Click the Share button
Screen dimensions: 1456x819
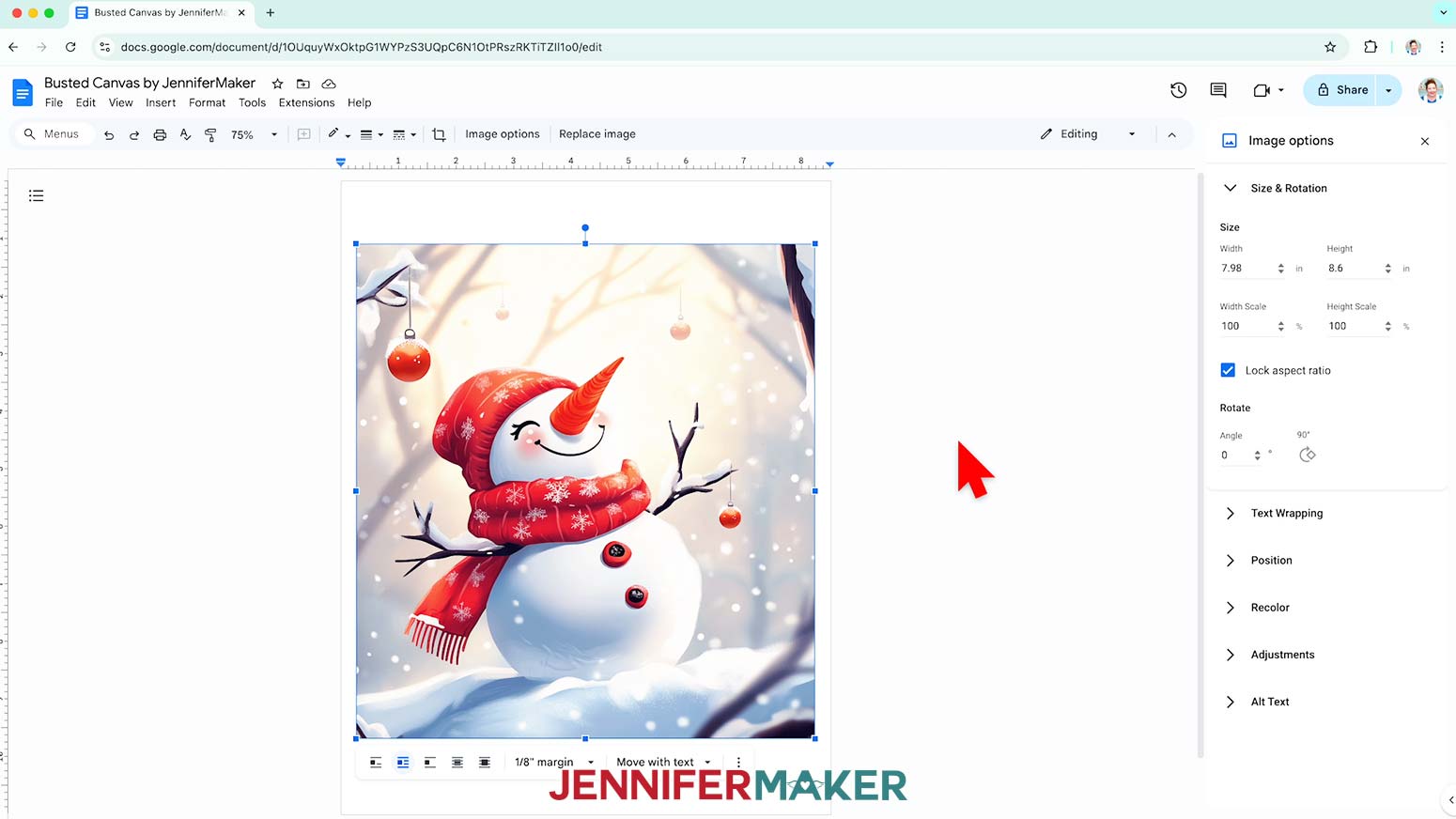pyautogui.click(x=1340, y=90)
